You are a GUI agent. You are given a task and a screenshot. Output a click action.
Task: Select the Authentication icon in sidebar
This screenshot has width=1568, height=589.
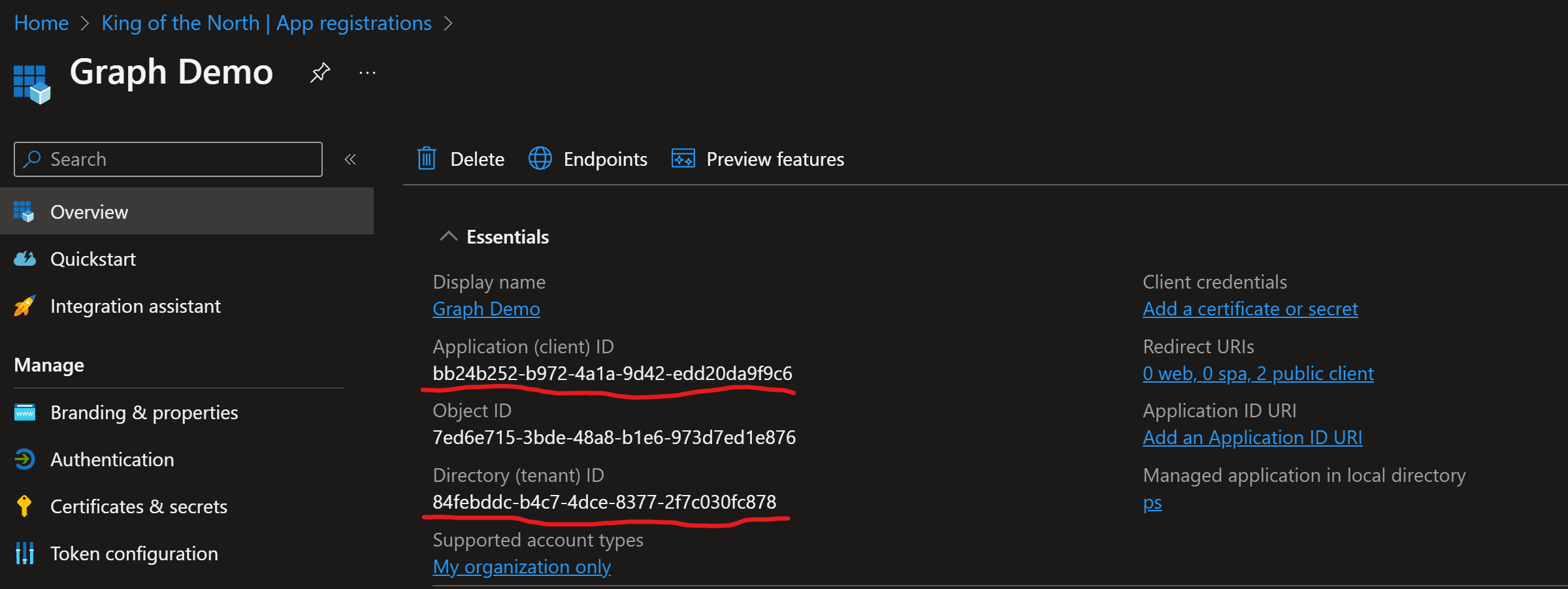(x=24, y=459)
